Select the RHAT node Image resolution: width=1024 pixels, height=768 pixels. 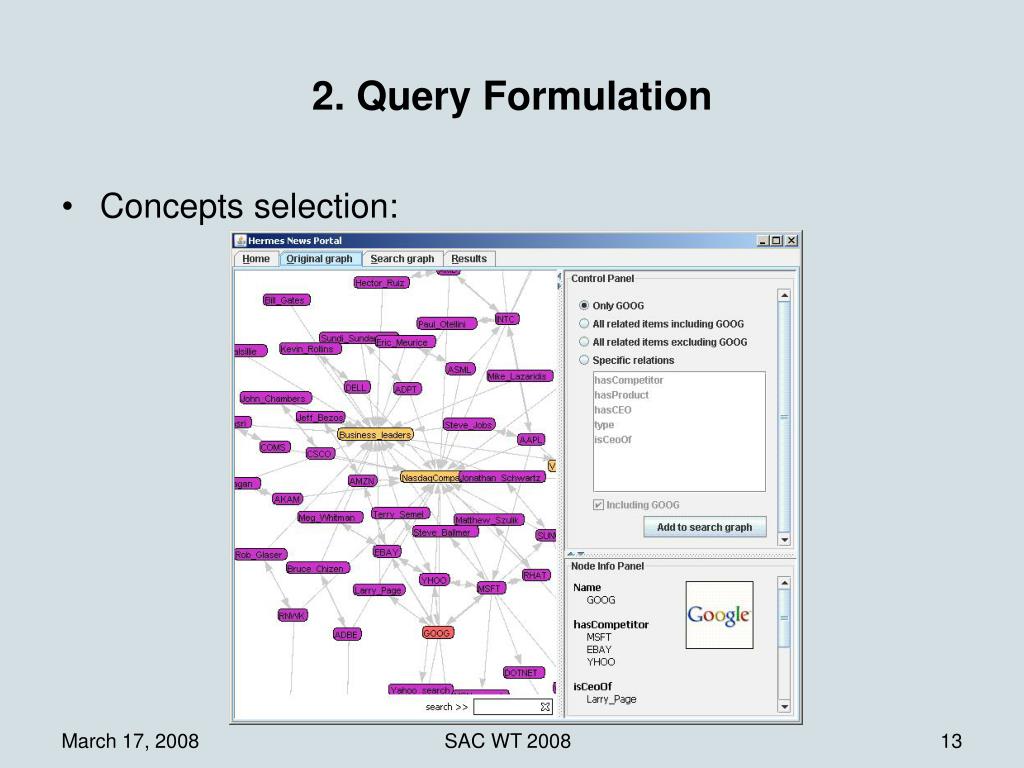536,575
